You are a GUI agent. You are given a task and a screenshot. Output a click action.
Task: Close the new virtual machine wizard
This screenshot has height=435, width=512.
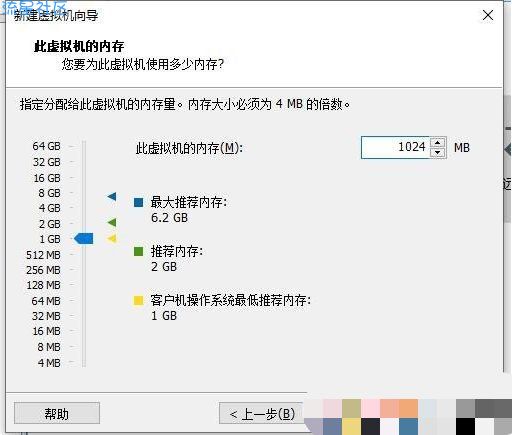(488, 15)
